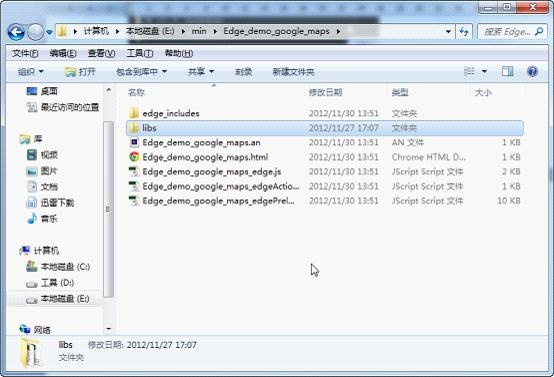Open 迅雷下载 library
This screenshot has width=554, height=377.
coord(57,202)
